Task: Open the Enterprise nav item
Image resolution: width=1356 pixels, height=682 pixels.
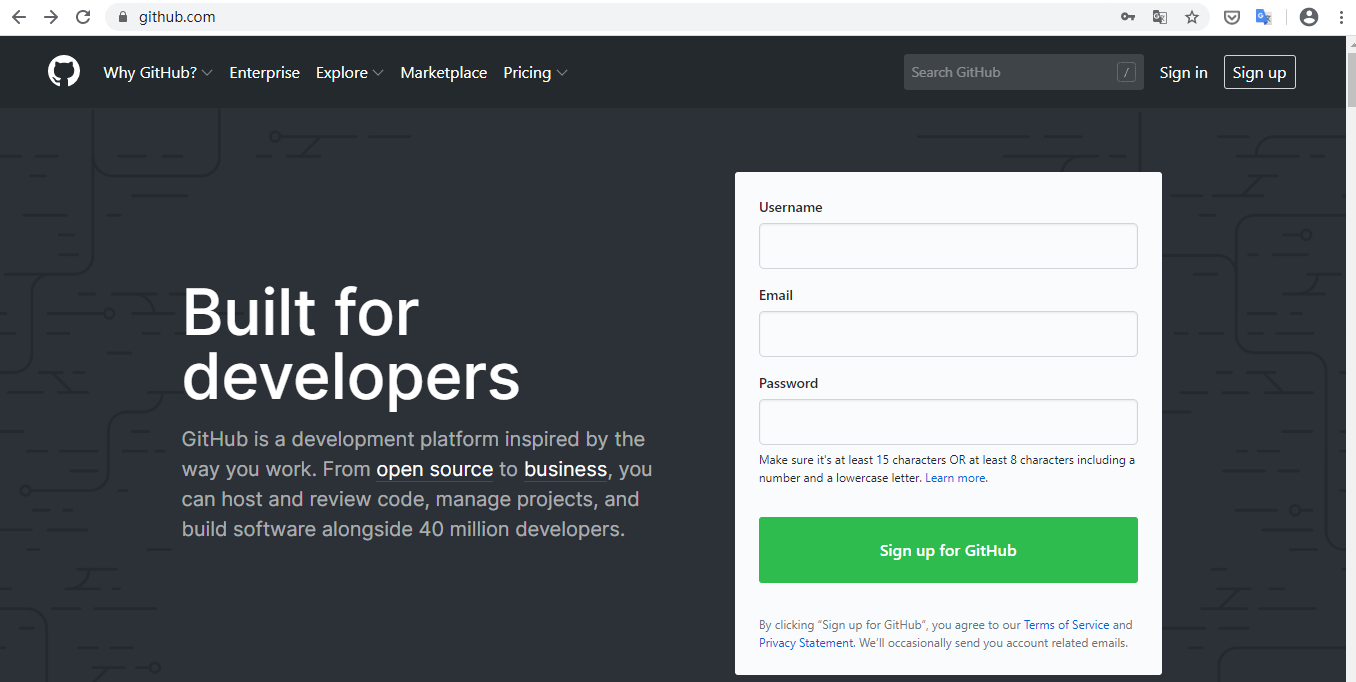Action: (x=264, y=72)
